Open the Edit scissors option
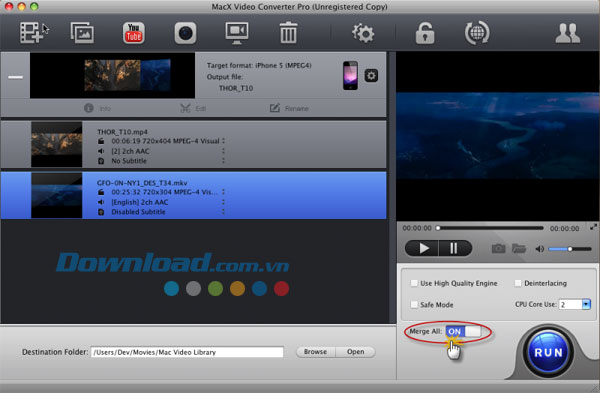The width and height of the screenshot is (600, 393). coord(193,108)
